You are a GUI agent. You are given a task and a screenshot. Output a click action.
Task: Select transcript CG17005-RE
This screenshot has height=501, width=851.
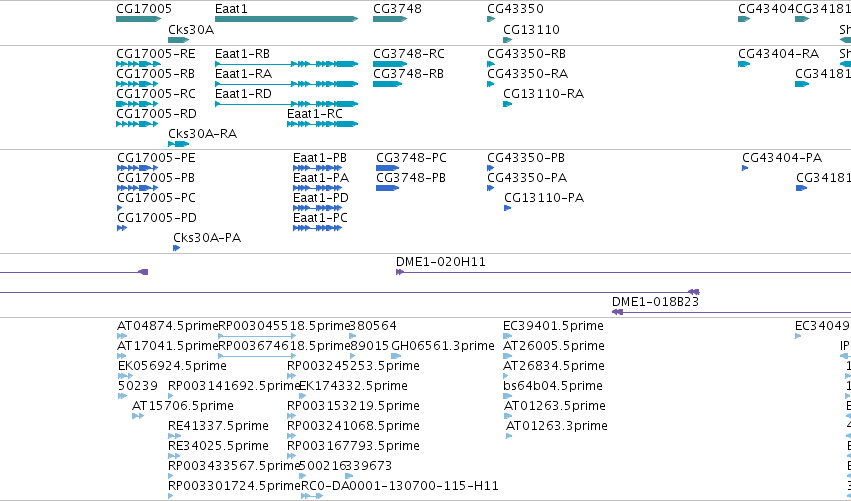(x=138, y=64)
